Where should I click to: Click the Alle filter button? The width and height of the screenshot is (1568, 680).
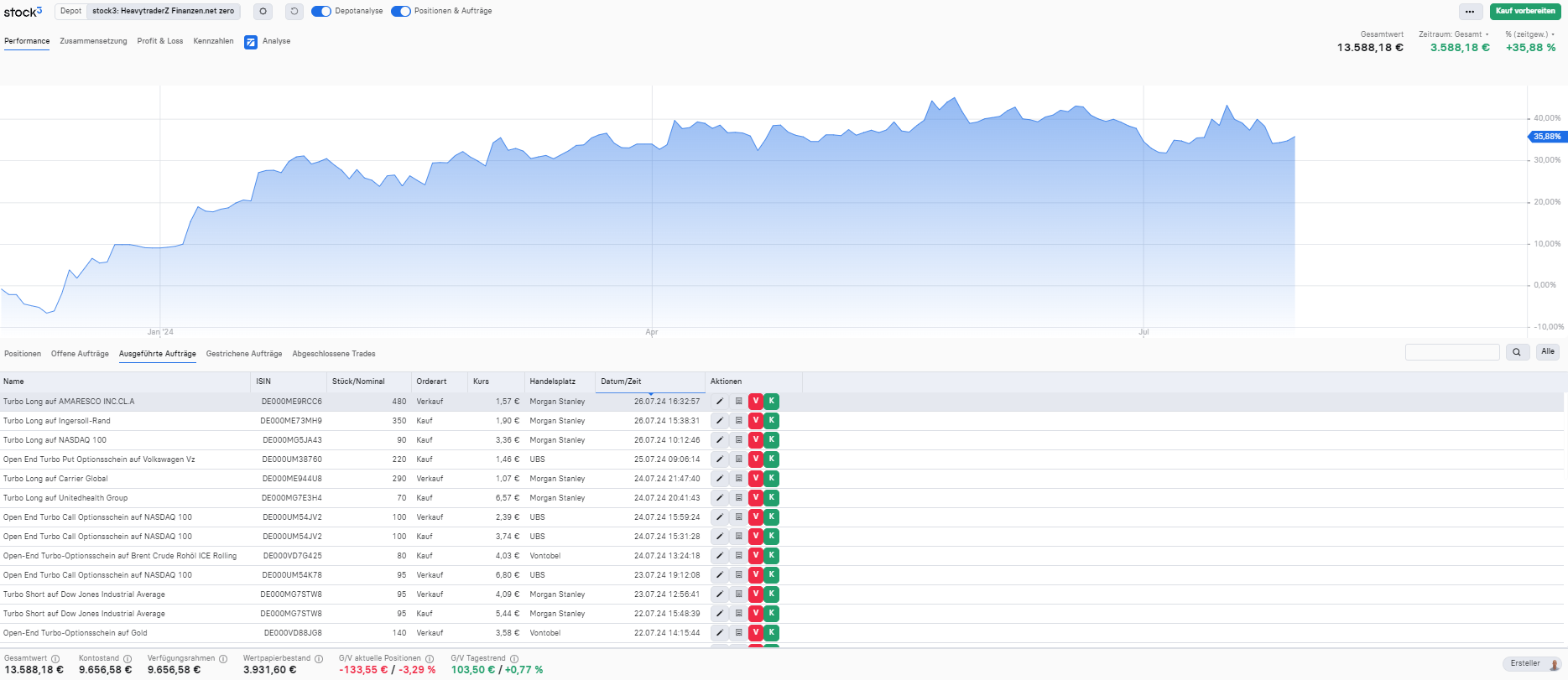coord(1548,352)
